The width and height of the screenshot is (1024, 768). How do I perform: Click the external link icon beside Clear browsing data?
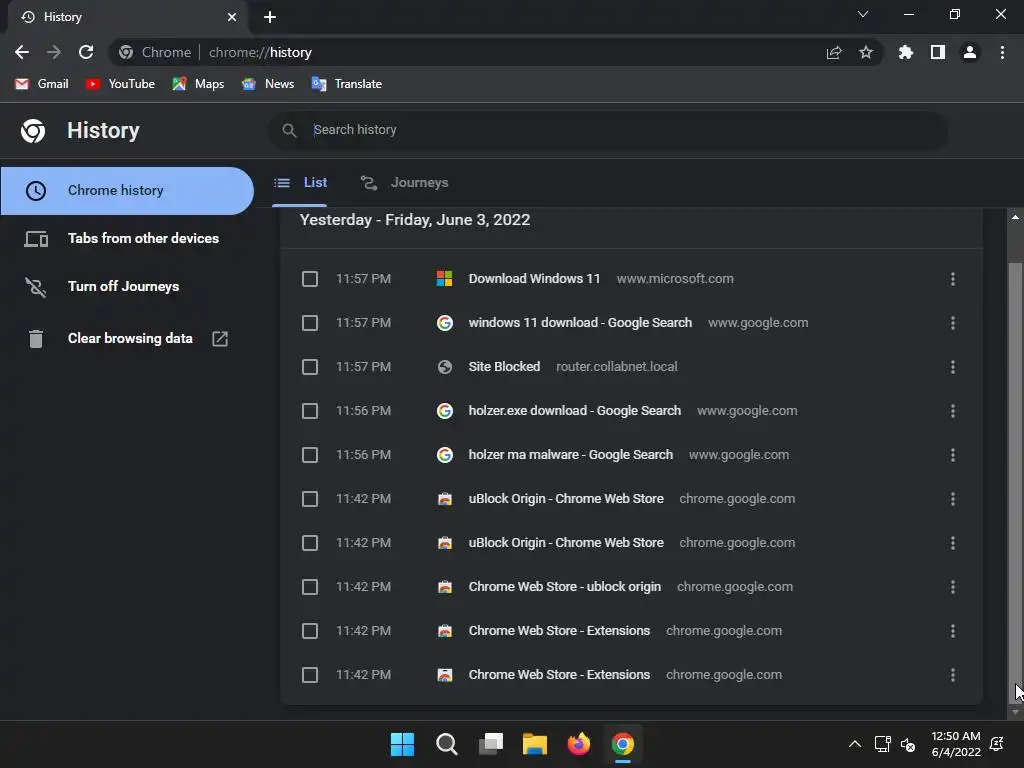[220, 338]
